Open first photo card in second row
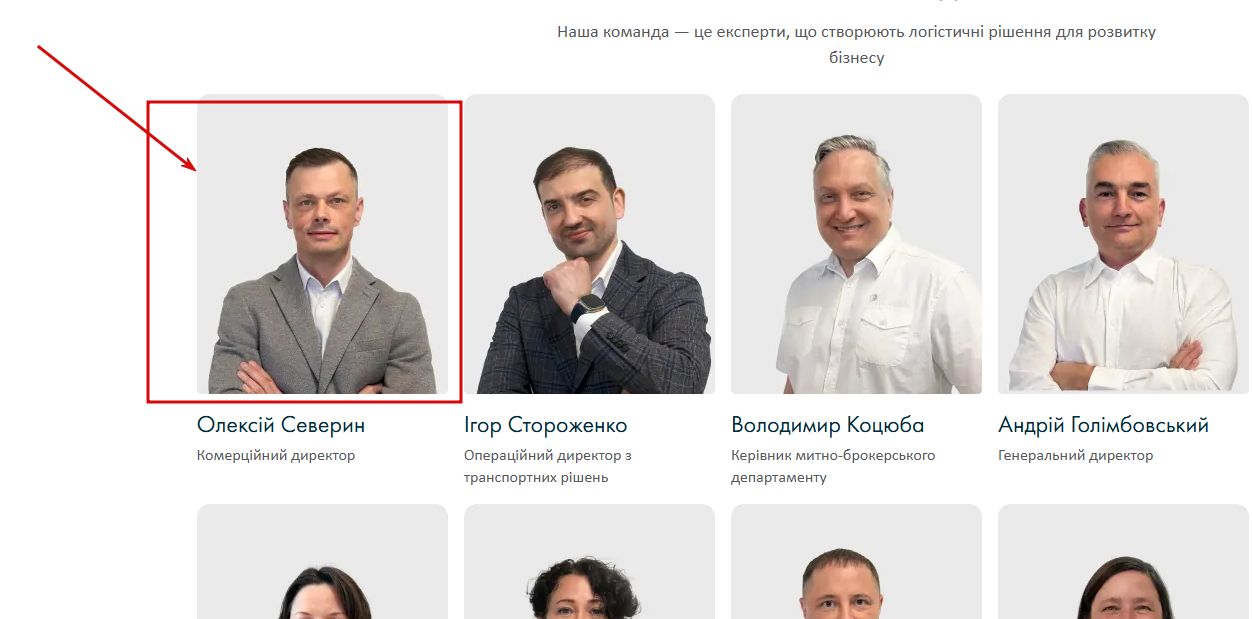 [322, 561]
